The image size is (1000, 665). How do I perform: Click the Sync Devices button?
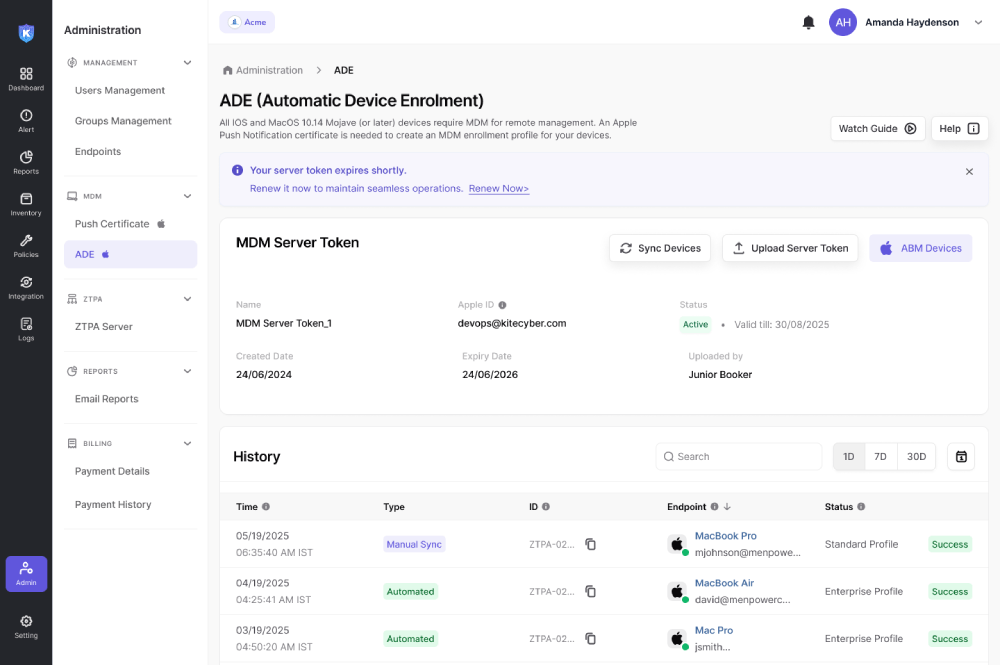click(x=660, y=248)
